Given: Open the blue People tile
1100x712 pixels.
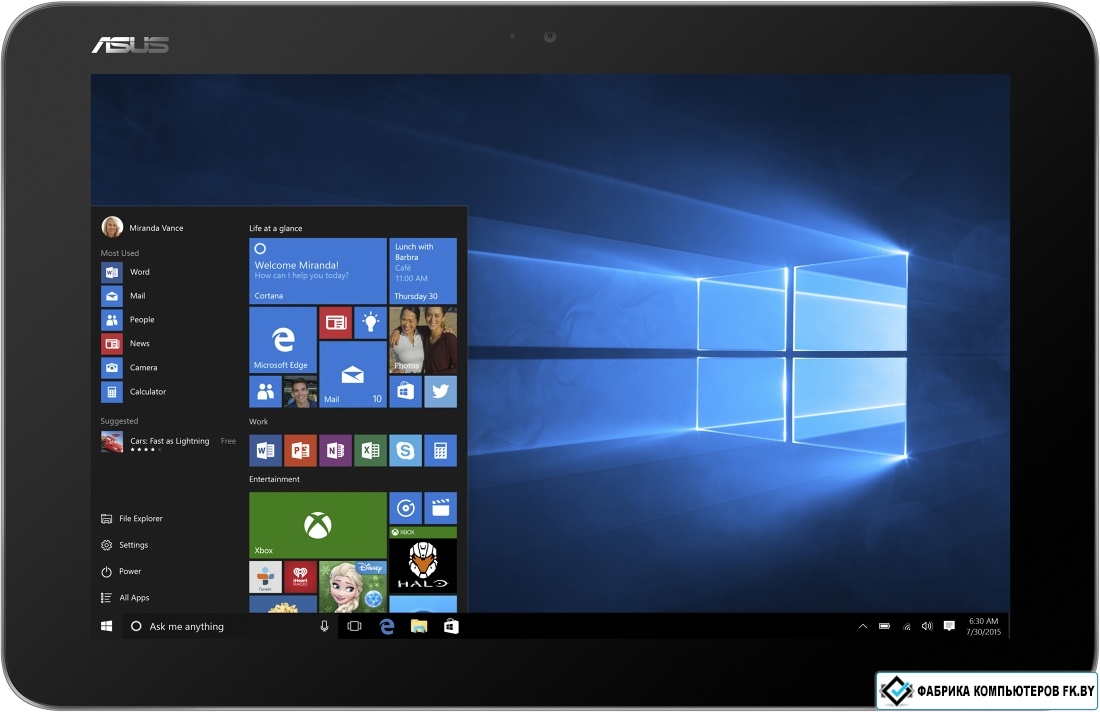Looking at the screenshot, I should 265,391.
